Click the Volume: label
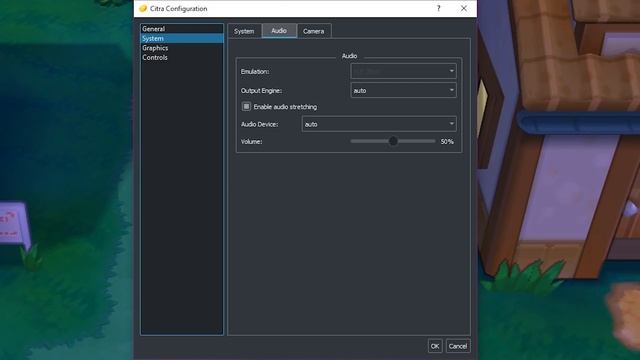This screenshot has width=640, height=360. (x=251, y=142)
